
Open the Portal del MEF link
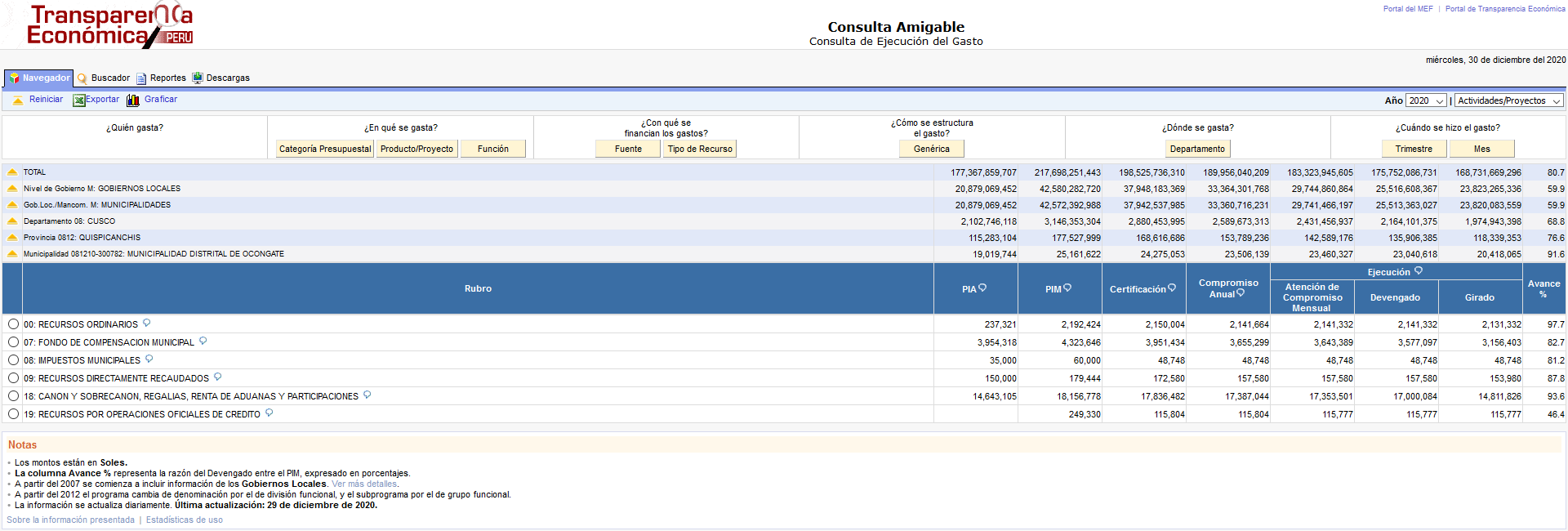tap(1408, 9)
